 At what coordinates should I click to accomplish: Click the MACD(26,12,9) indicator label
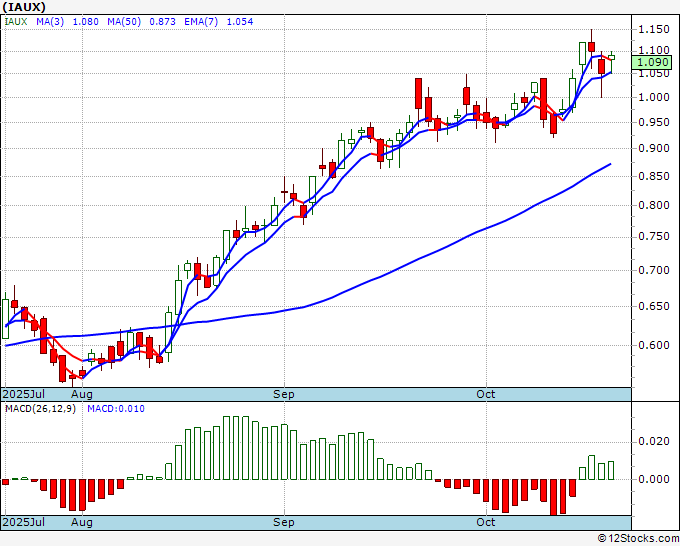[x=40, y=409]
